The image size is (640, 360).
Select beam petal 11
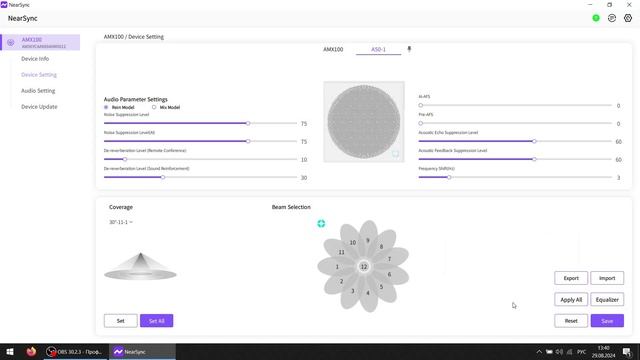341,252
